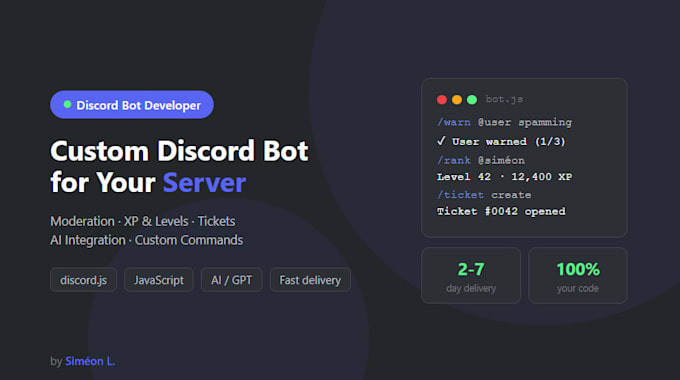This screenshot has width=680, height=380.
Task: Click AI Integration · Custom Commands text
Action: coord(147,240)
